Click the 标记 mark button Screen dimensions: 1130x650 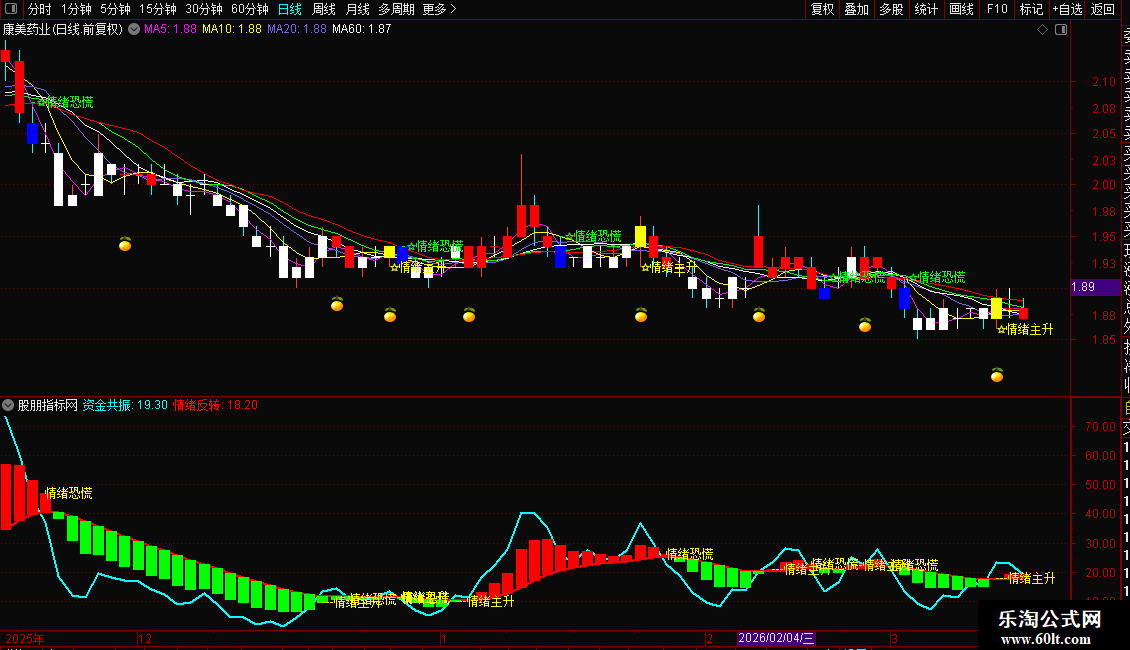(x=1031, y=9)
